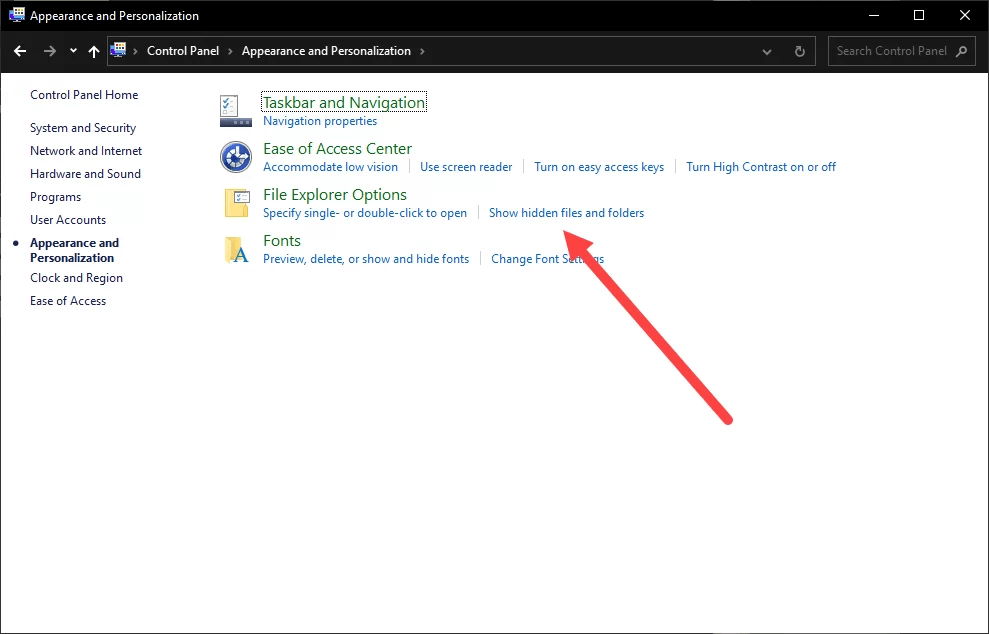Screen dimensions: 989x634
Task: Click the Ease of Access Center globe icon
Action: 235,157
